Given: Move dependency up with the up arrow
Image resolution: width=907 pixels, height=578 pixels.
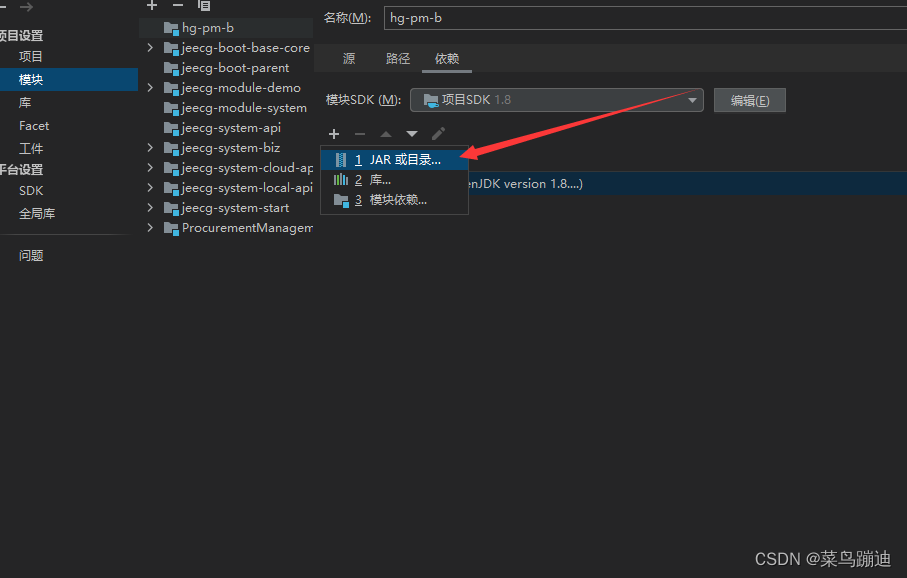Looking at the screenshot, I should tap(386, 134).
